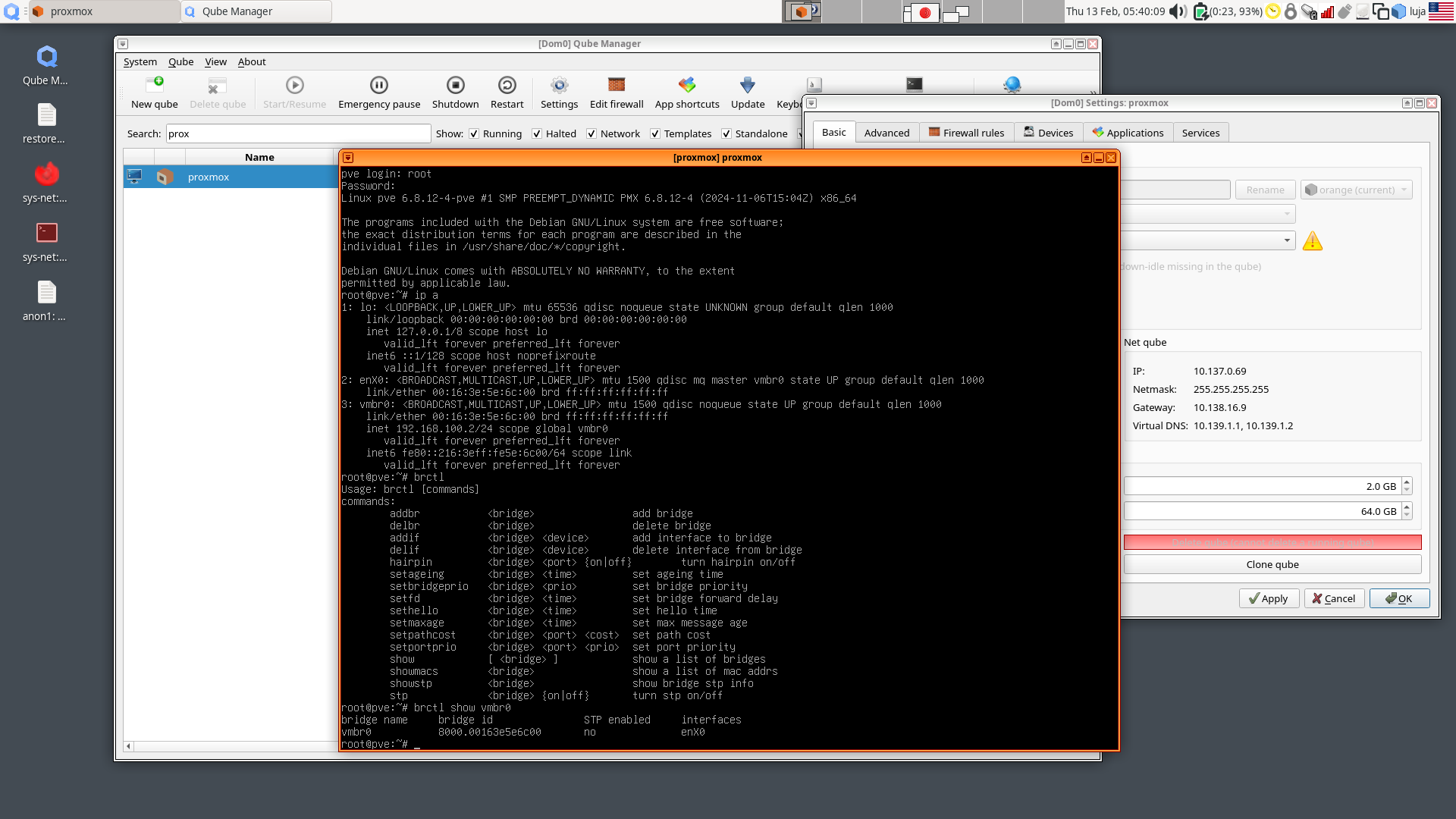The height and width of the screenshot is (819, 1456).
Task: Toggle the Network filter checkbox
Action: 591,133
